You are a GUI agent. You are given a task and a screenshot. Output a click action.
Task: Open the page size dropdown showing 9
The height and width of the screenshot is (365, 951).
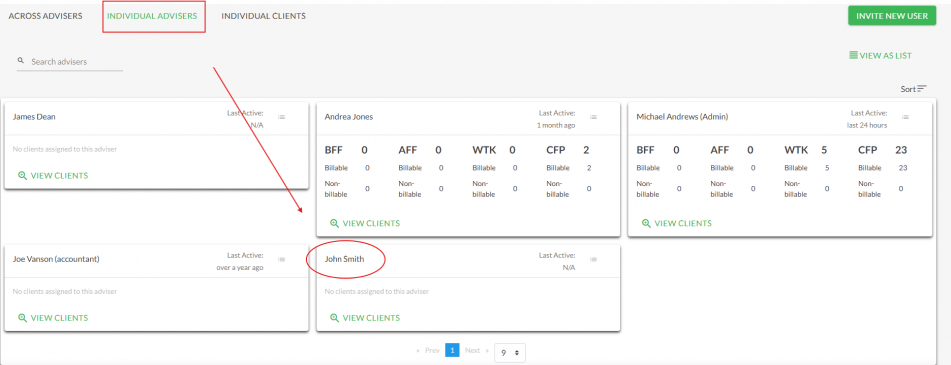[x=509, y=352]
